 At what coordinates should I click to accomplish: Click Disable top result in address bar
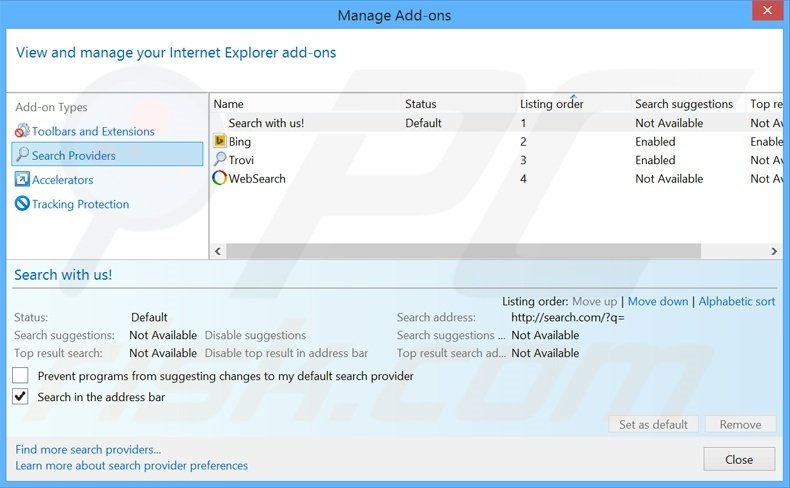[x=286, y=353]
